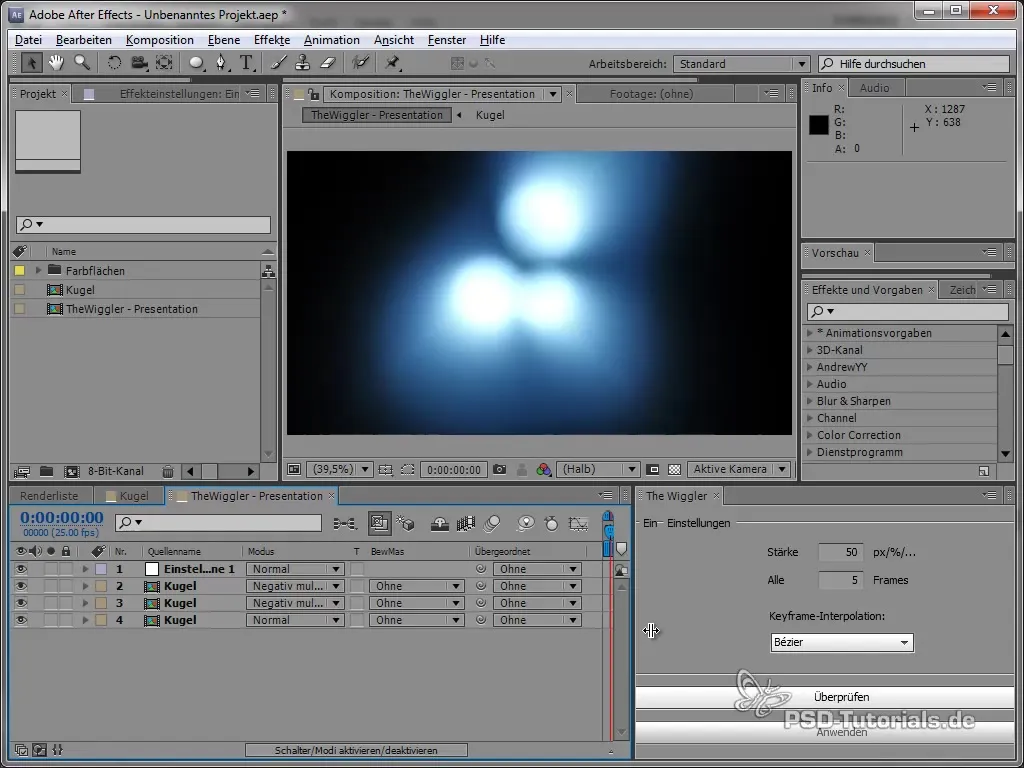Enable motion blur icon in timeline
The width and height of the screenshot is (1024, 768).
pos(492,523)
